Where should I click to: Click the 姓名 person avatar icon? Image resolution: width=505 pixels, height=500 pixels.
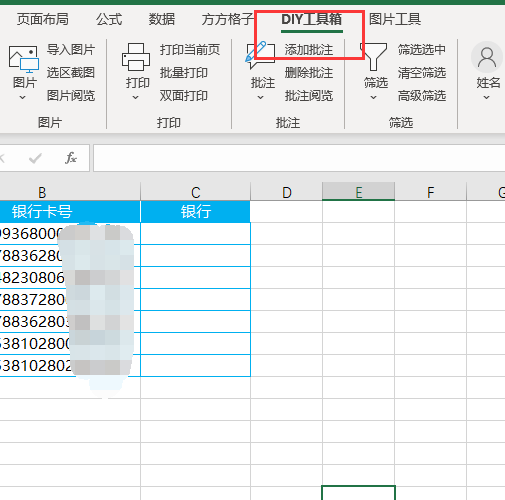tap(487, 57)
